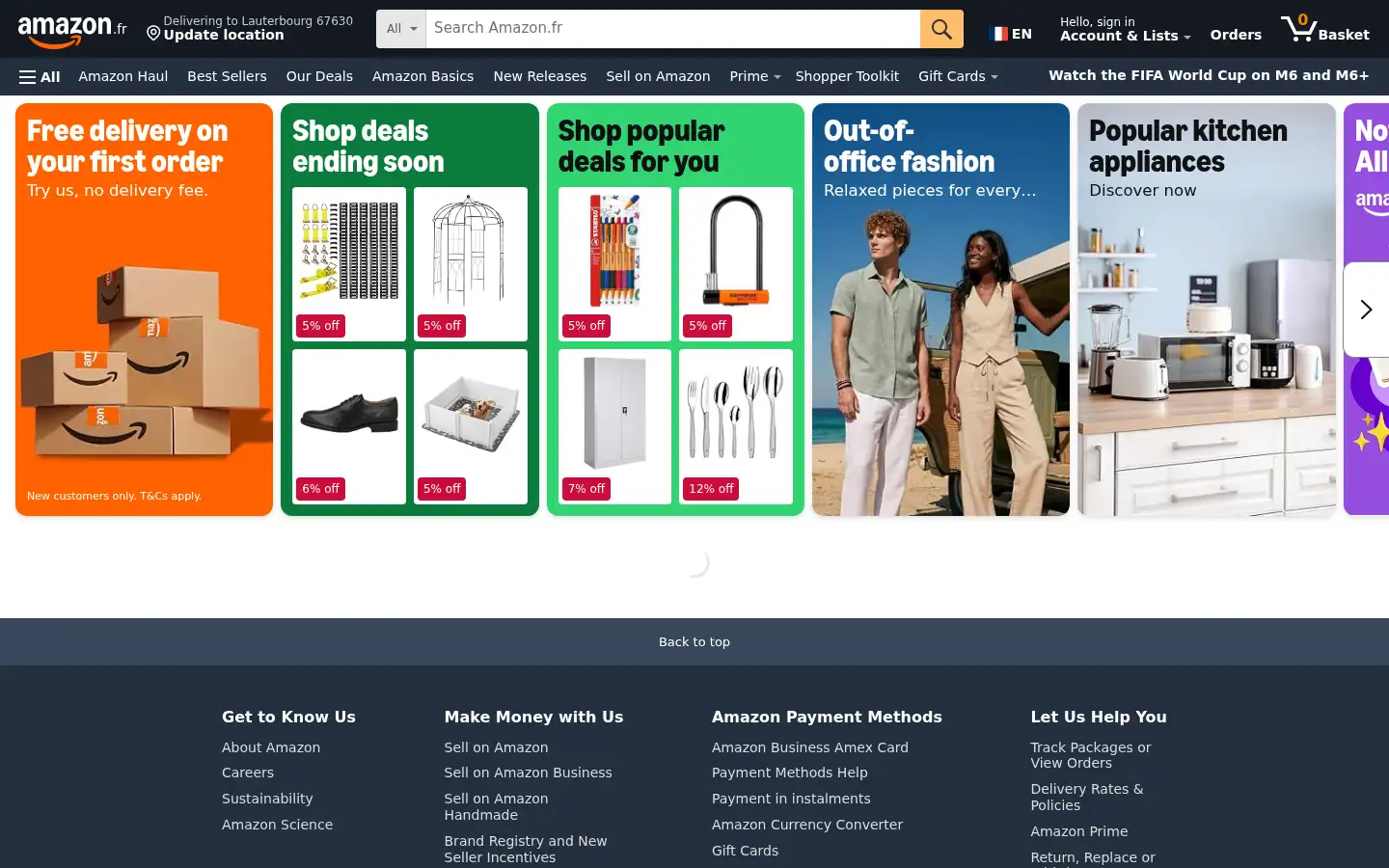Viewport: 1389px width, 868px height.
Task: Open Best Sellers in navigation
Action: pos(227,76)
